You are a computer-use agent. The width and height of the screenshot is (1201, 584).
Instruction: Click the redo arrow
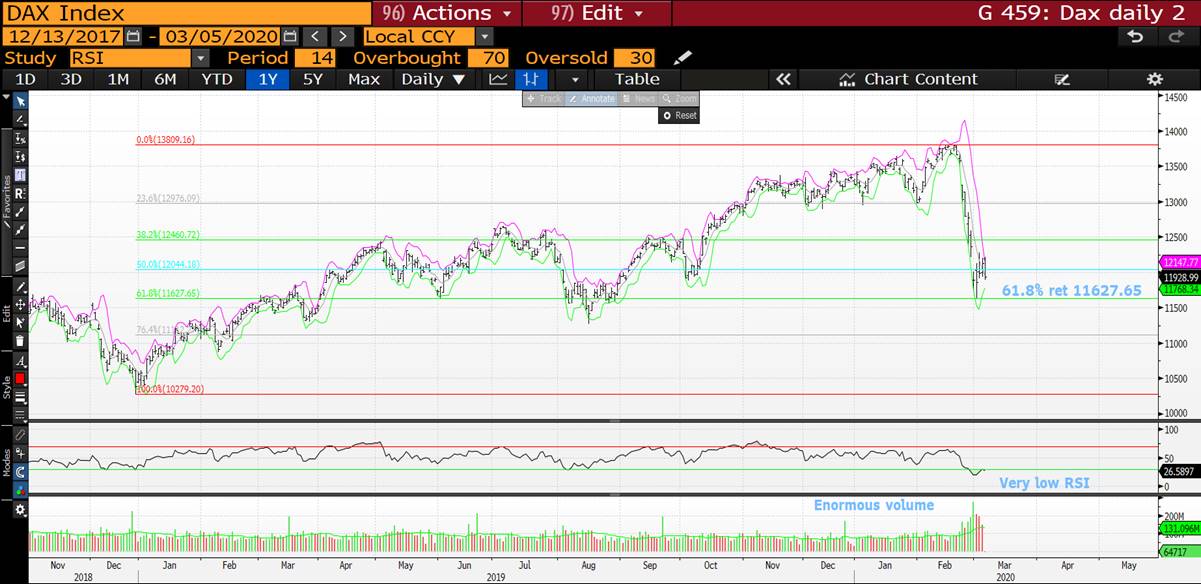(x=1176, y=36)
